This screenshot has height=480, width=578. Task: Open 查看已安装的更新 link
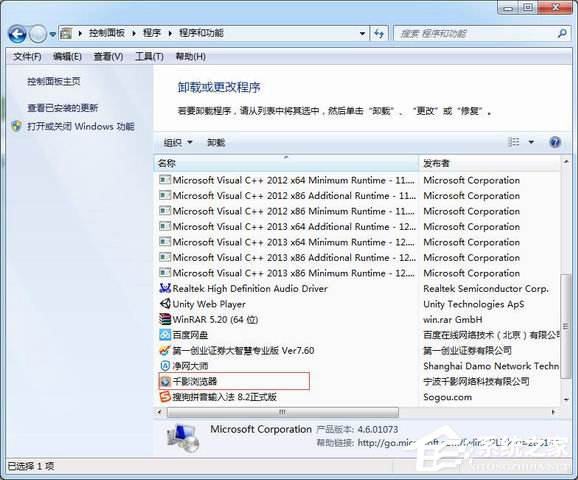(63, 108)
